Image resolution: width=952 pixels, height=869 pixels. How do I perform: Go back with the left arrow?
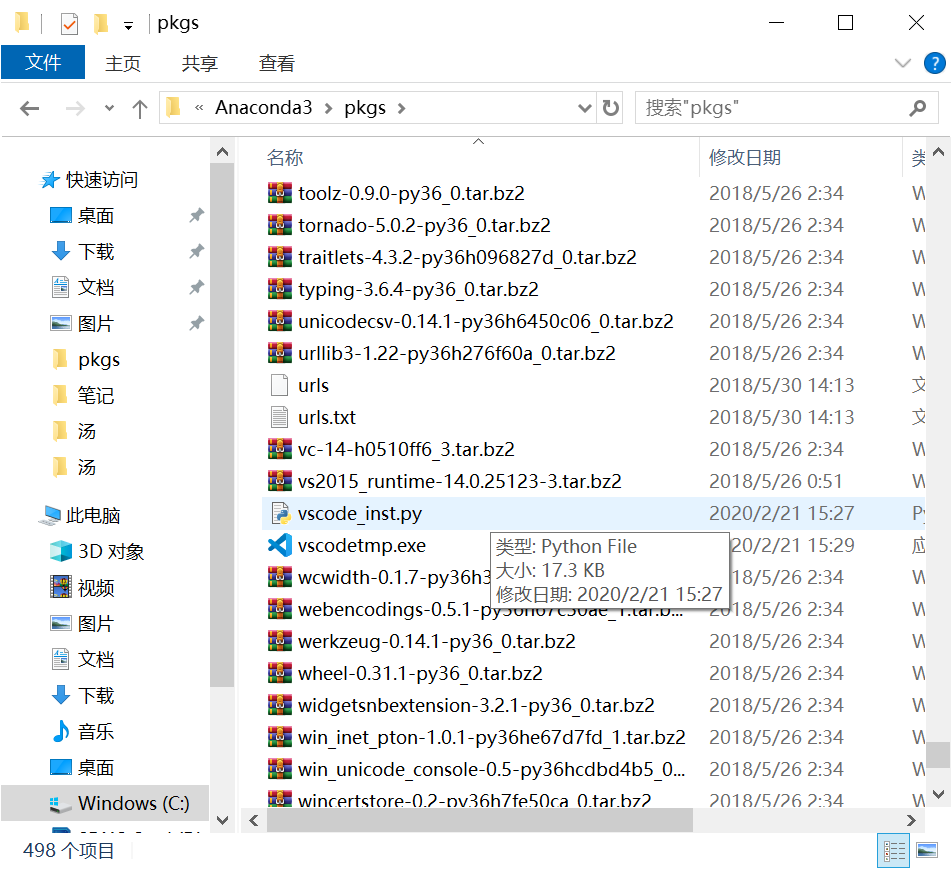(x=29, y=109)
